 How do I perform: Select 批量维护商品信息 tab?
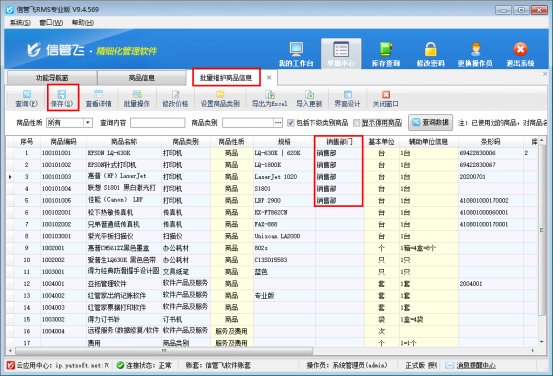226,78
